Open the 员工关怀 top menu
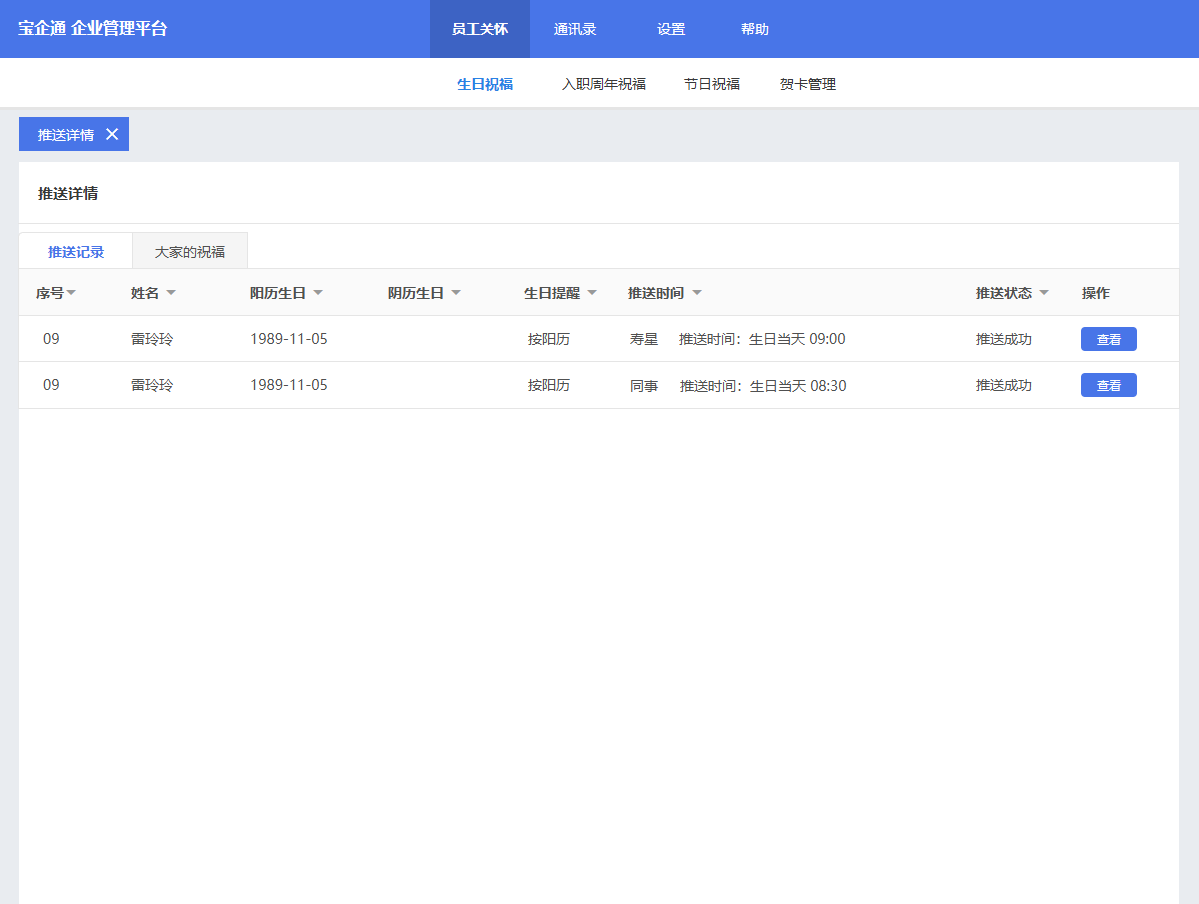Viewport: 1199px width, 904px height. coord(480,29)
